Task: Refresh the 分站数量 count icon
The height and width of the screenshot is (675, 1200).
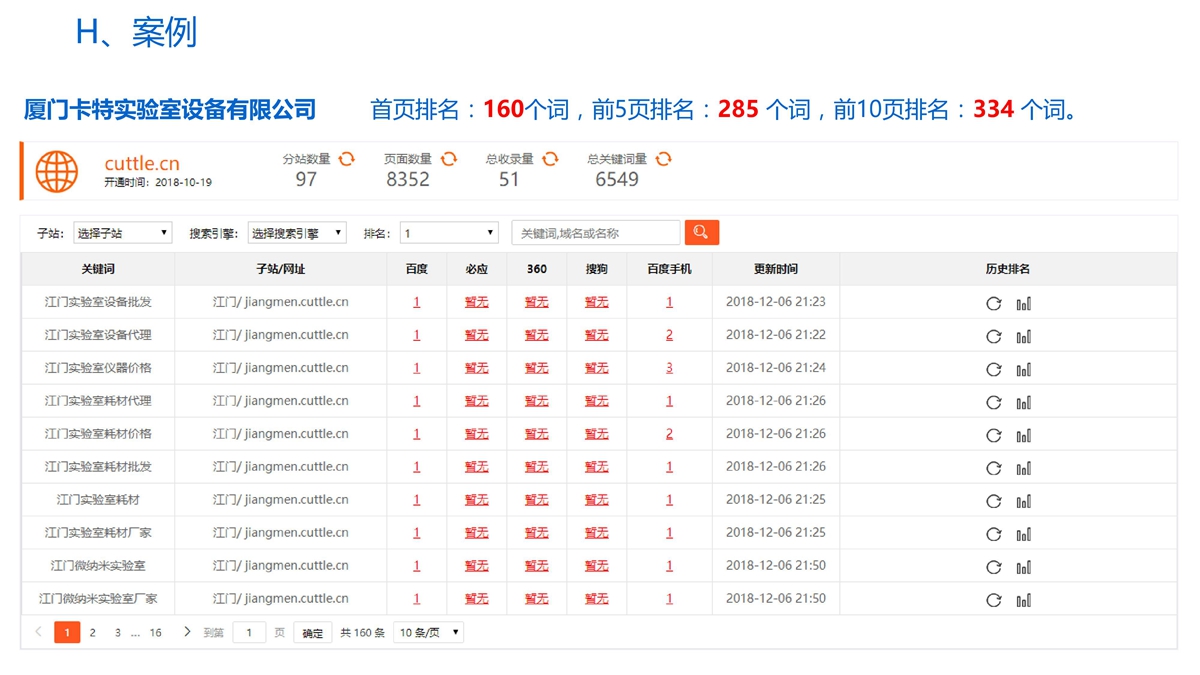Action: 347,159
